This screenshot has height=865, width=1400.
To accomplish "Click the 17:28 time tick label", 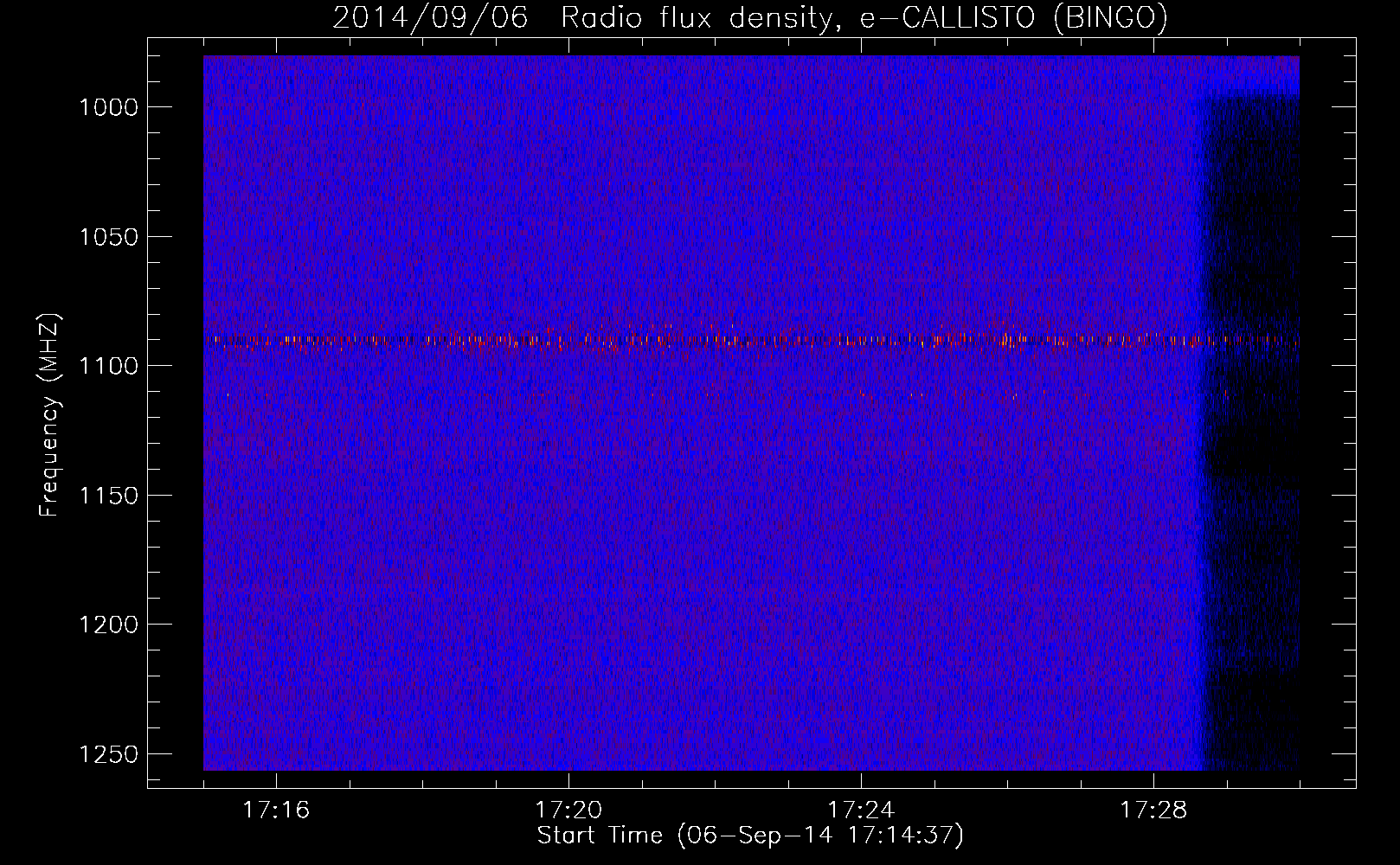I will [x=1153, y=811].
